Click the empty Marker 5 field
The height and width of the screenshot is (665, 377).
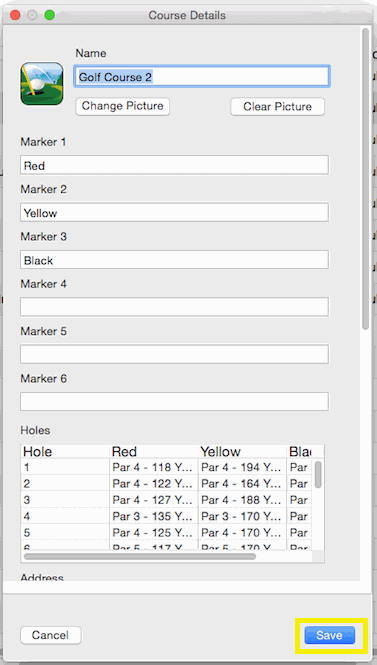tap(174, 354)
